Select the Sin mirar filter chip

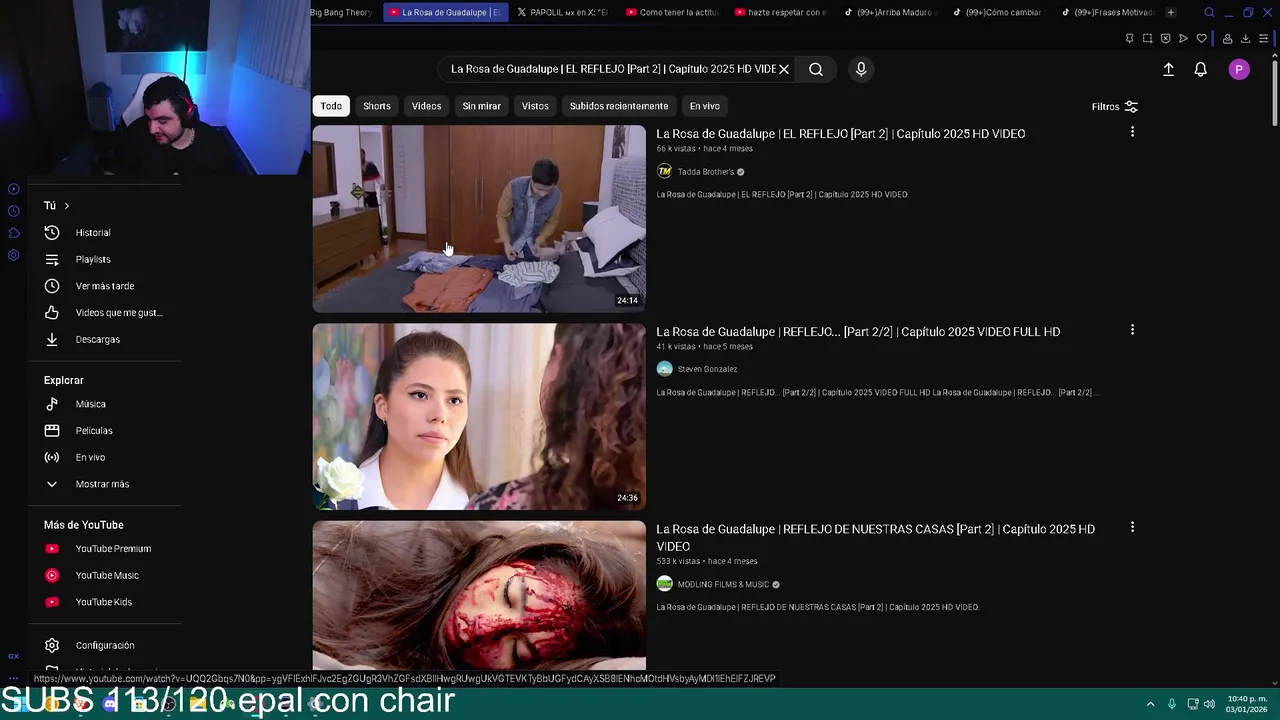(x=481, y=106)
